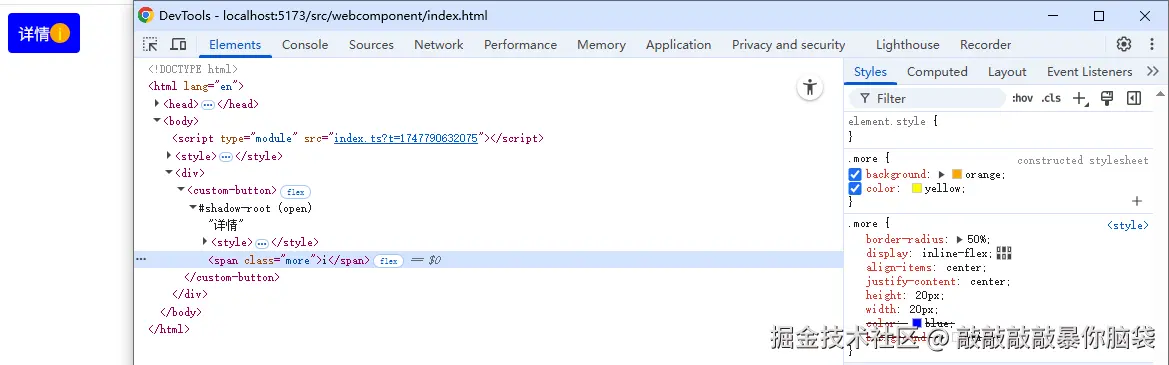Viewport: 1169px width, 365px height.
Task: Click the align-items: center declaration
Action: (926, 267)
